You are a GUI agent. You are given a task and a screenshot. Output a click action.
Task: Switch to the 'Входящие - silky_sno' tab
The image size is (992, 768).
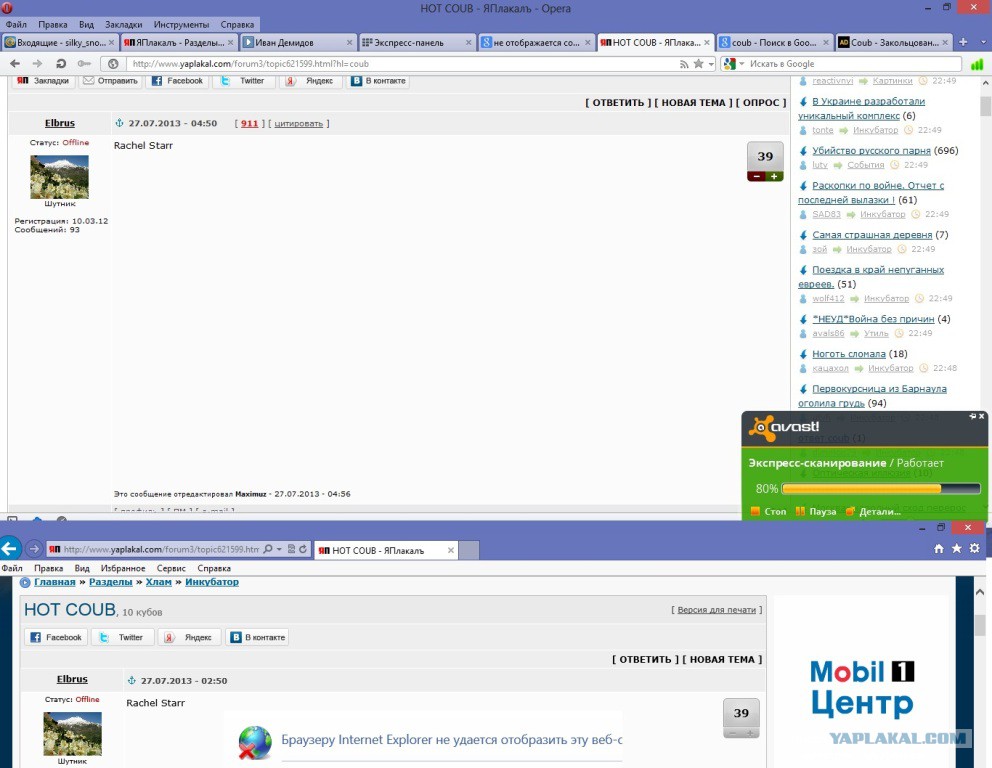point(59,42)
